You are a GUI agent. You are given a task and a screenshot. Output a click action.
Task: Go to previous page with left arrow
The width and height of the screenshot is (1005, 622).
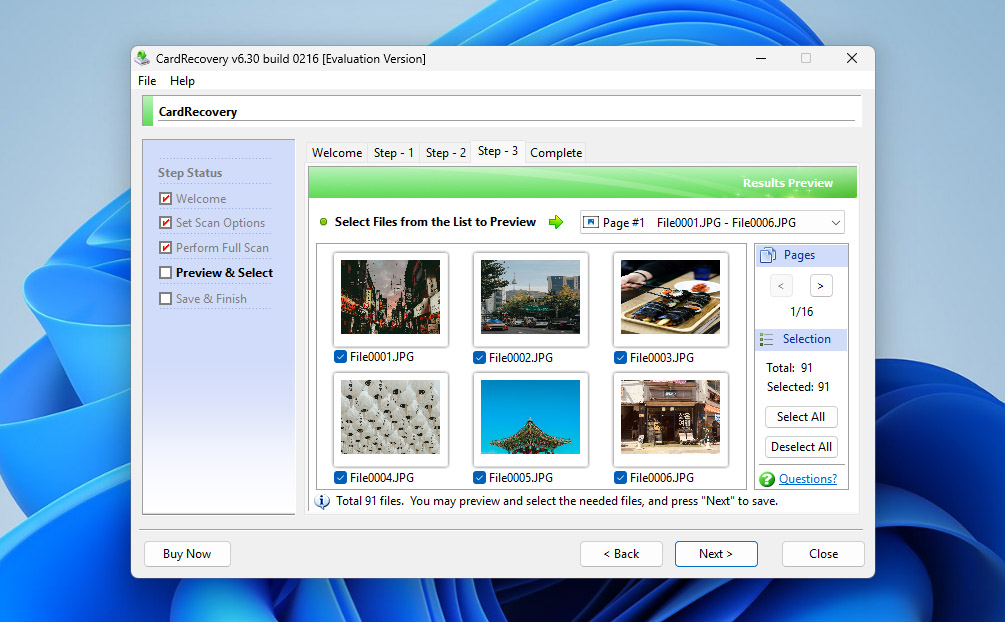[x=782, y=286]
